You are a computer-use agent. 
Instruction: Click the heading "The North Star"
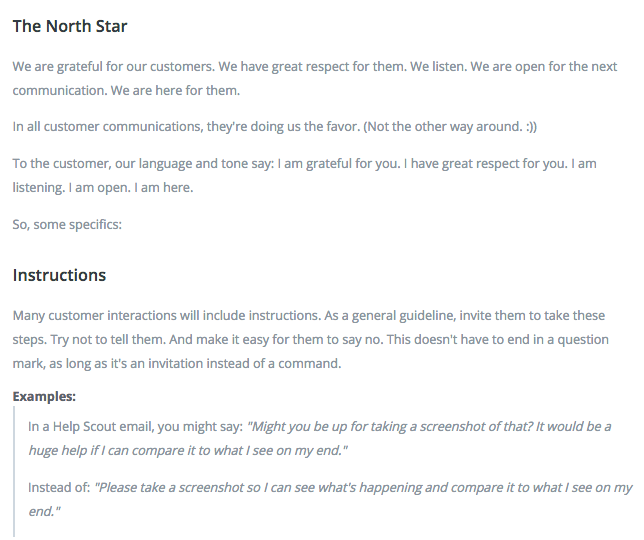[x=70, y=26]
